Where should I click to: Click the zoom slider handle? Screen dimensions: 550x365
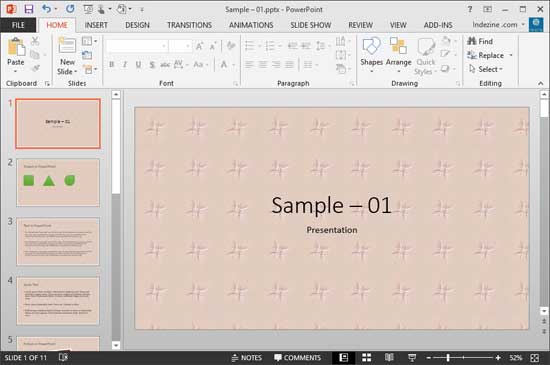pos(448,358)
